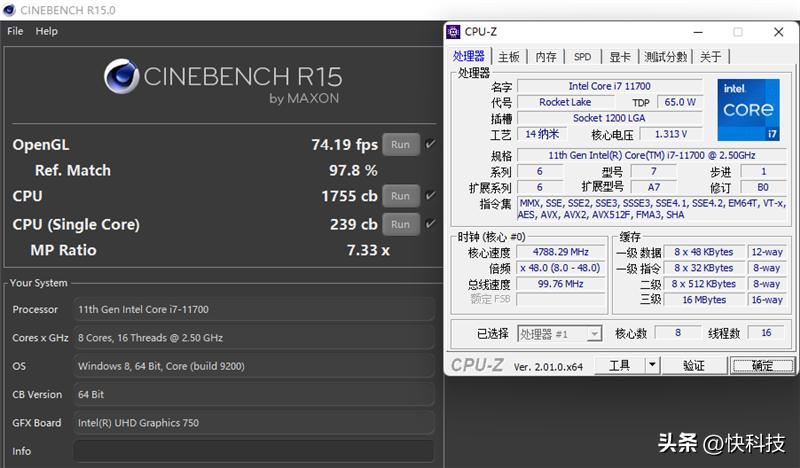The image size is (800, 468).
Task: Open the File menu in Cinebench
Action: click(x=15, y=31)
